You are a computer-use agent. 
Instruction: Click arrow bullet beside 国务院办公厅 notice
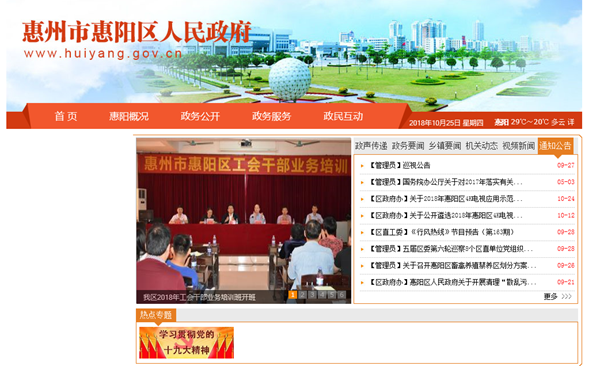[x=362, y=183]
